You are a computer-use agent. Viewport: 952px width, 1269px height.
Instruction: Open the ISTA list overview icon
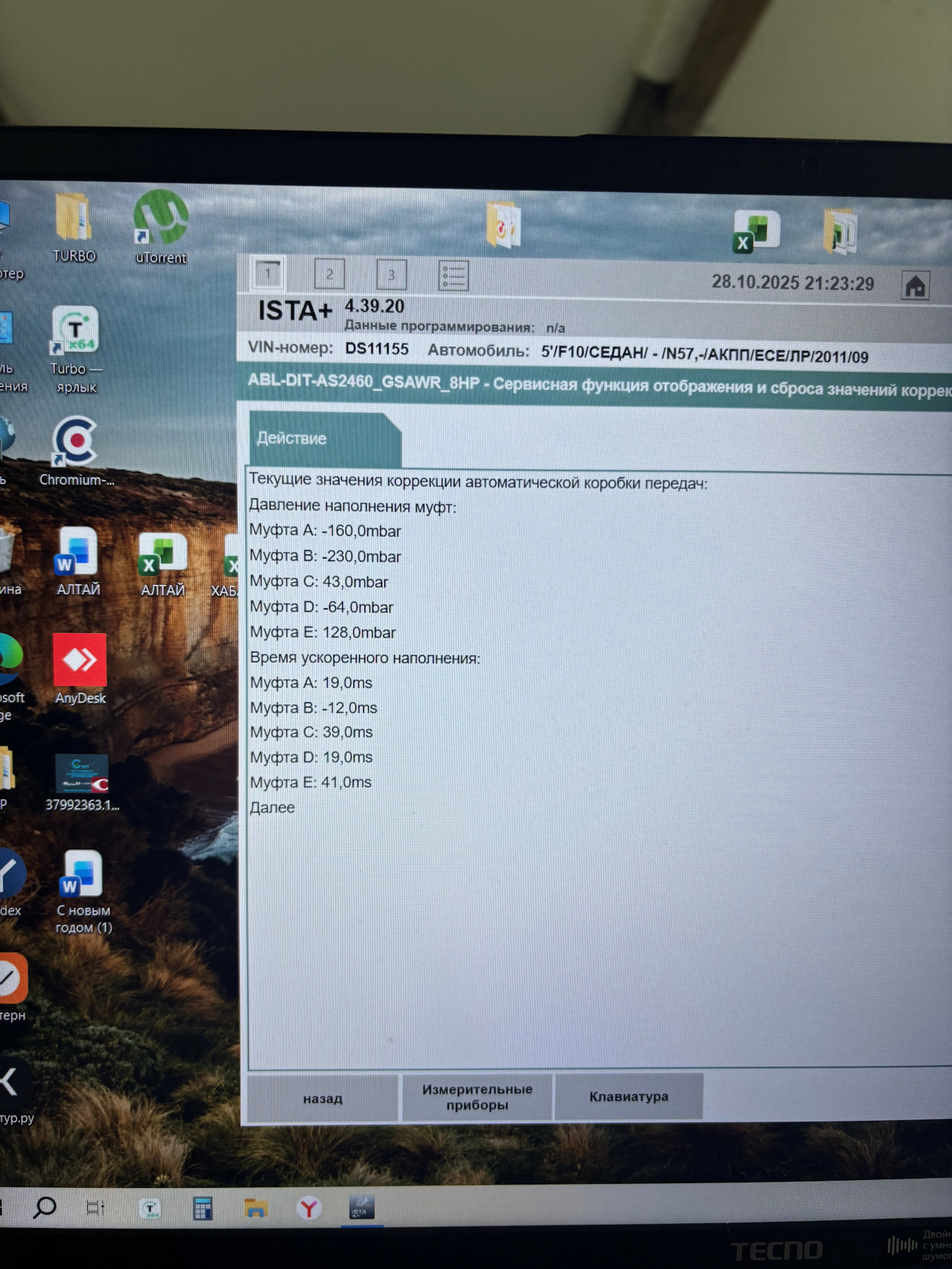[454, 276]
